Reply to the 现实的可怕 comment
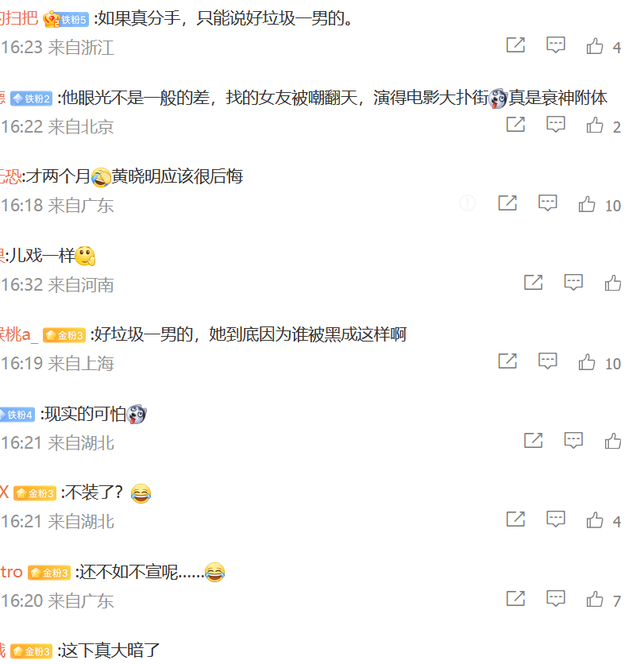640x664 pixels. 573,440
